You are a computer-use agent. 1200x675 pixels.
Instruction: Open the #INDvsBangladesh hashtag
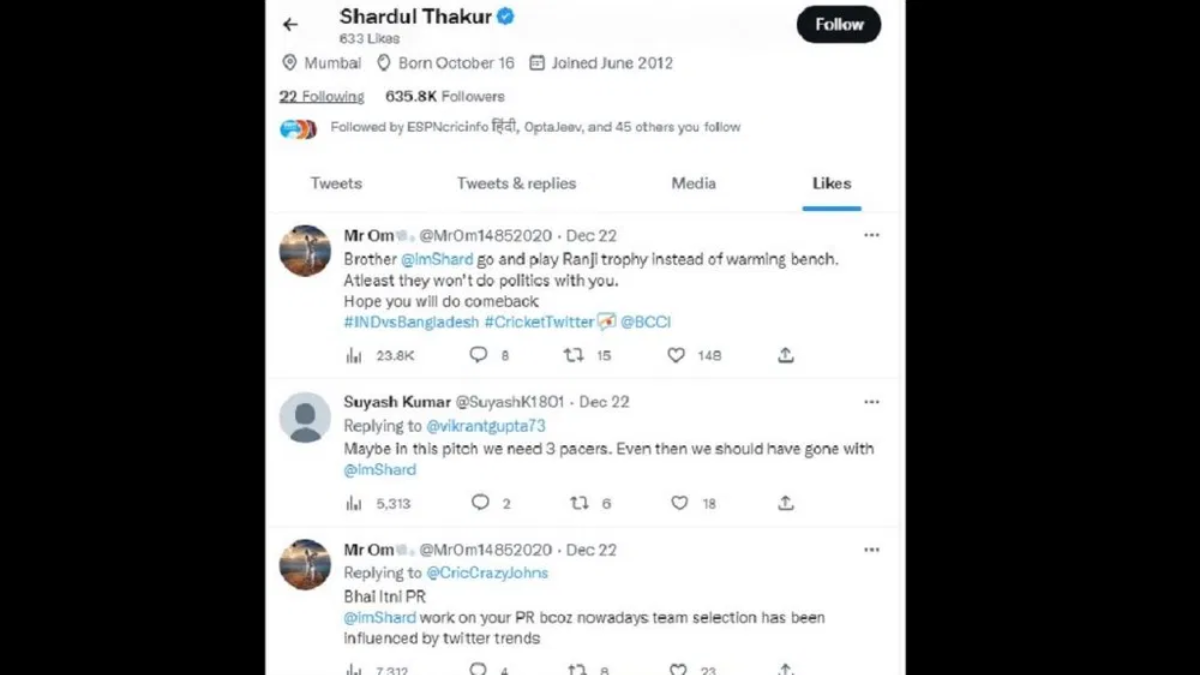point(411,322)
